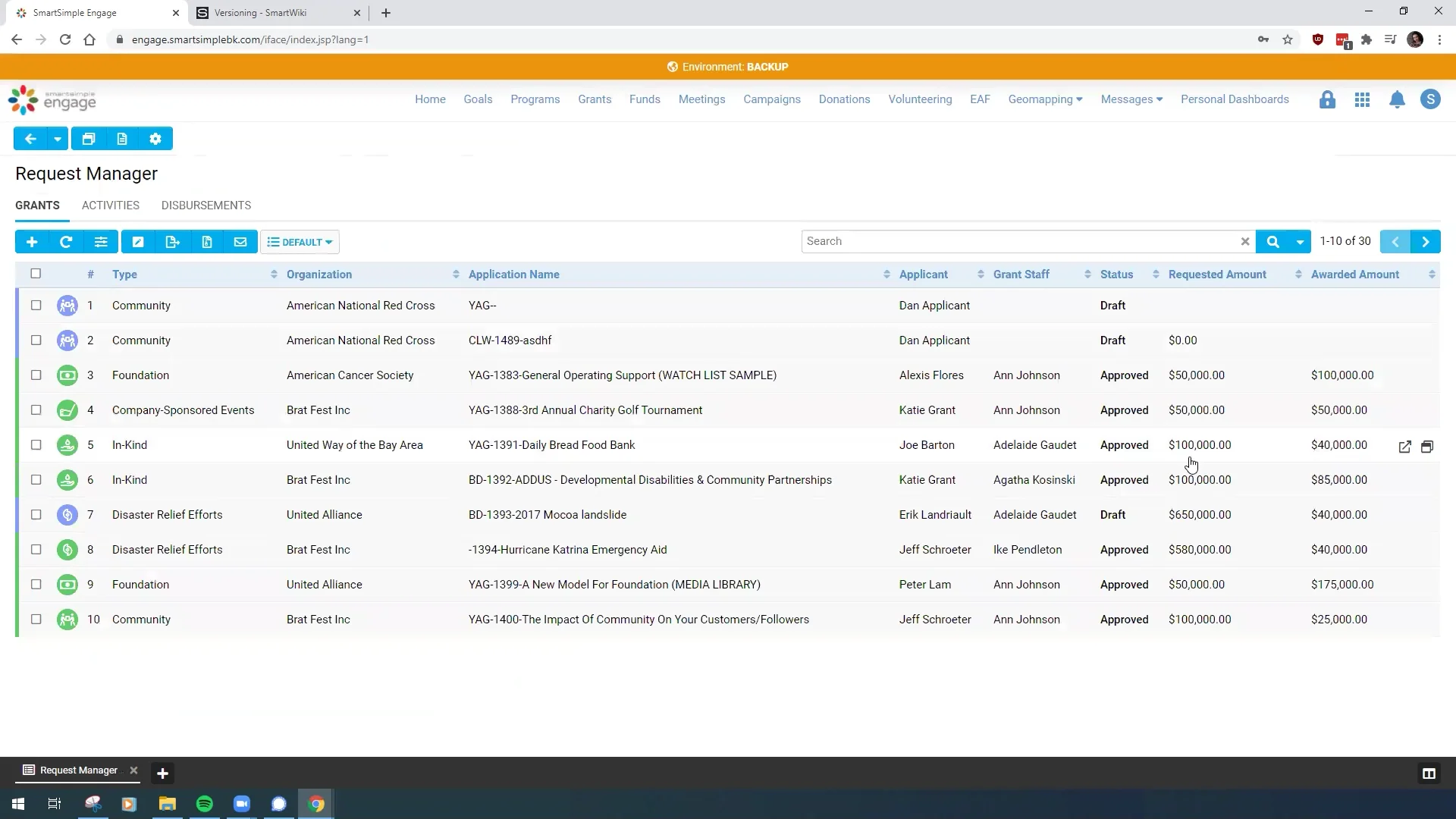This screenshot has width=1456, height=819.
Task: Refresh the grants list
Action: pyautogui.click(x=66, y=241)
